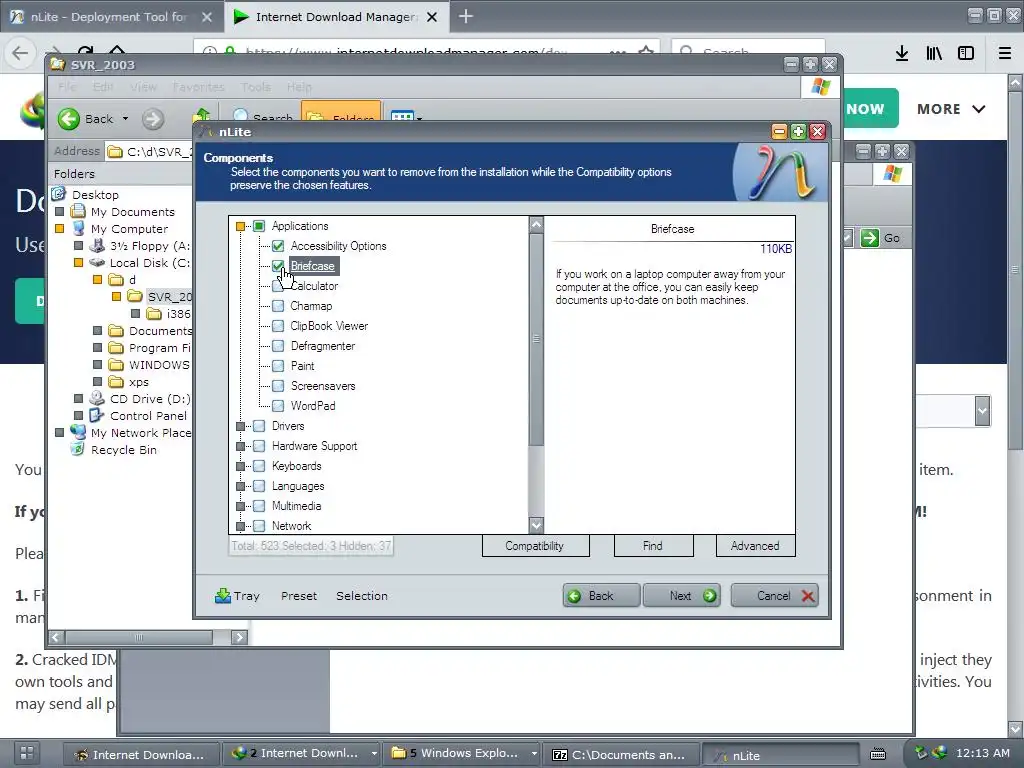Uncheck the Briefcase checkbox
Screen dimensions: 1024x768
click(278, 266)
